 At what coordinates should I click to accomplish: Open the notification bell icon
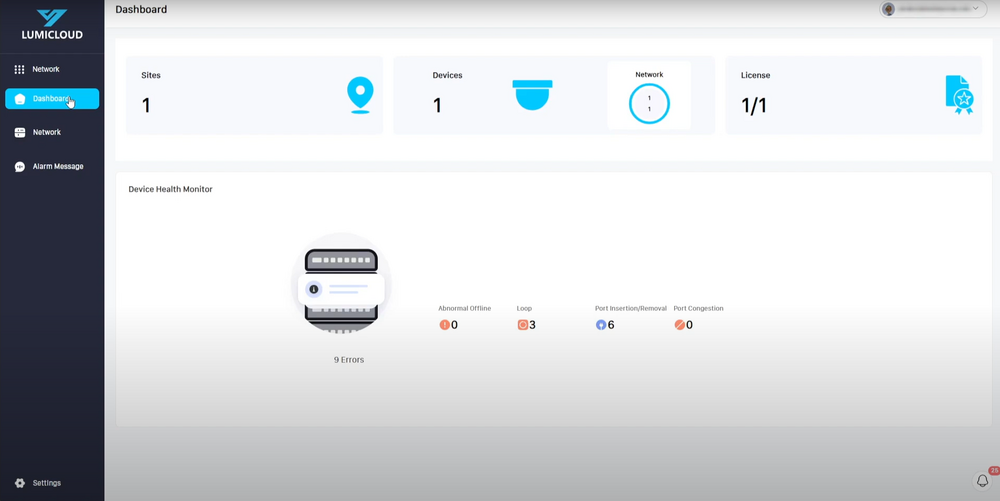click(982, 481)
